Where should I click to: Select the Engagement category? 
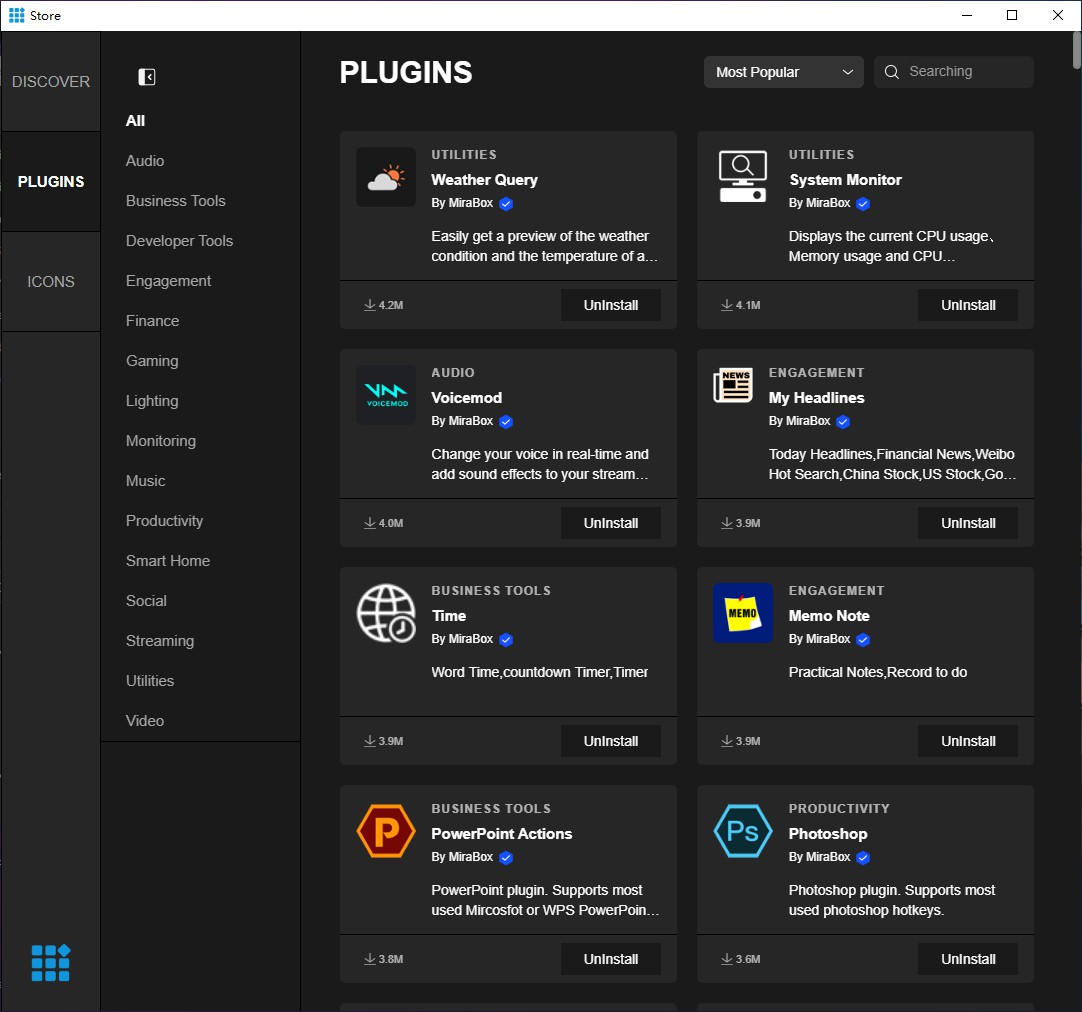point(168,281)
